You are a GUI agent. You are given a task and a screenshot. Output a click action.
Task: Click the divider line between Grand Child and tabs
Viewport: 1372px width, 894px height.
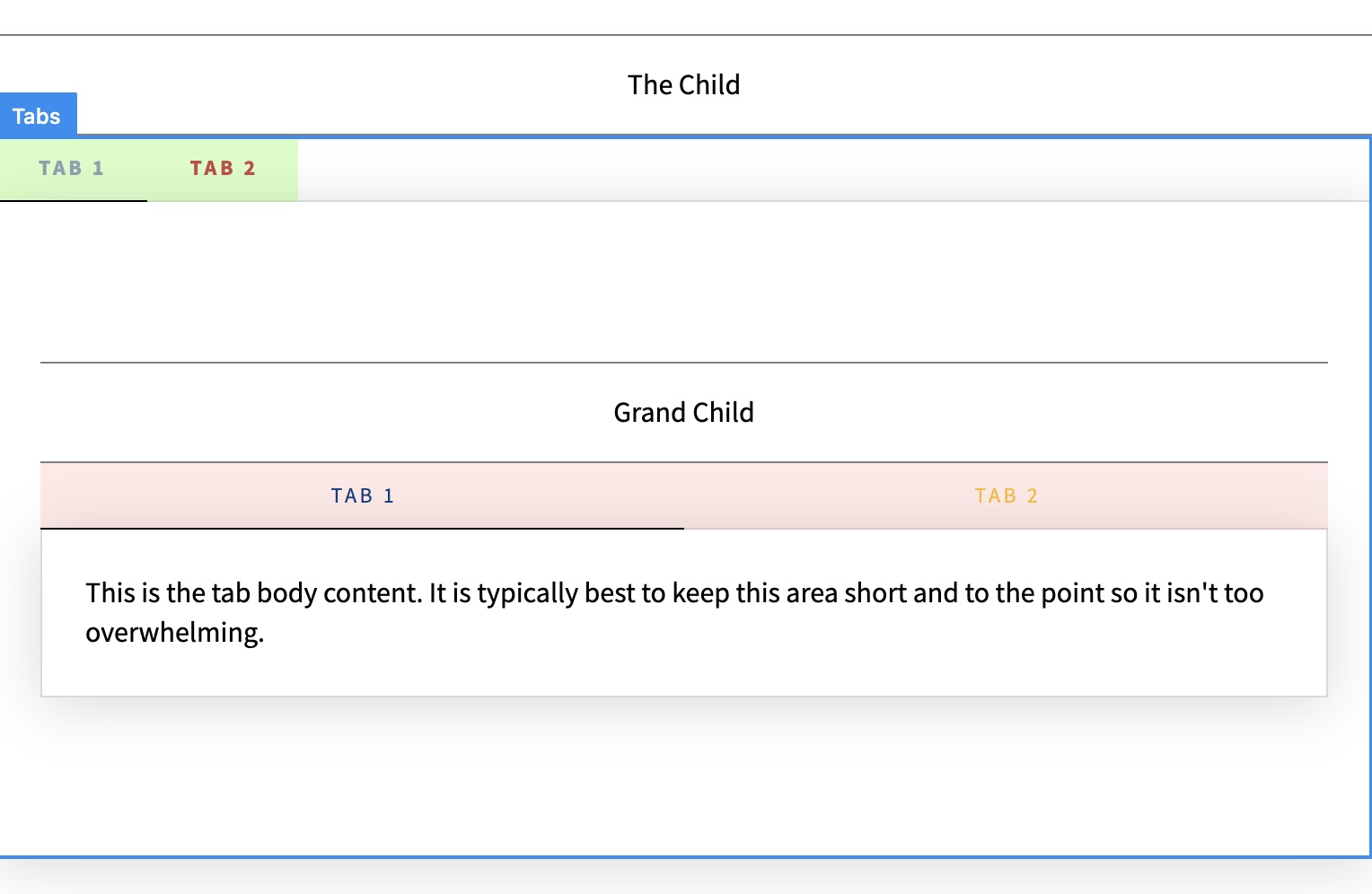point(684,462)
